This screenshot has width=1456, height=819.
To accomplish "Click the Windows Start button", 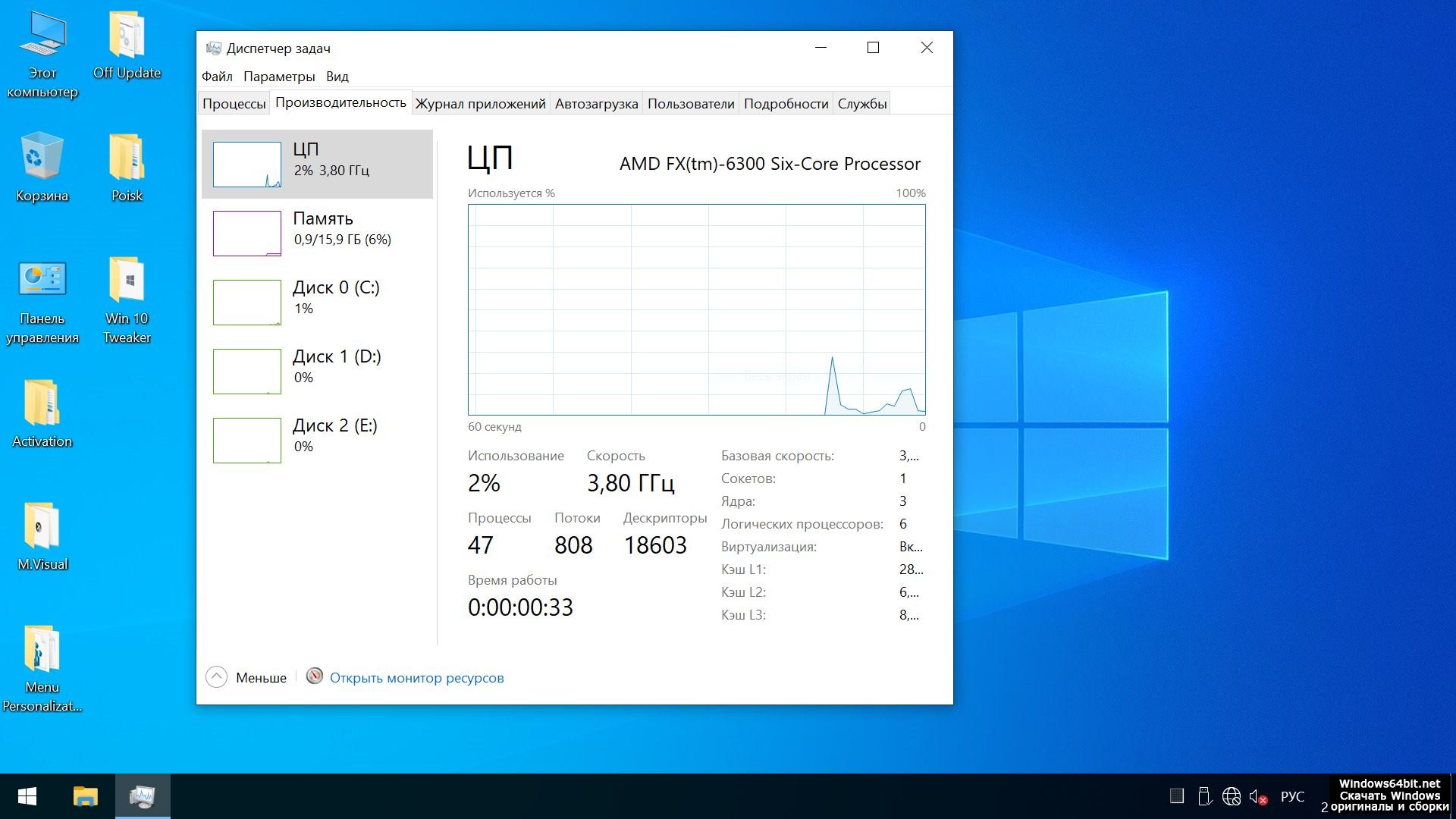I will click(x=27, y=796).
